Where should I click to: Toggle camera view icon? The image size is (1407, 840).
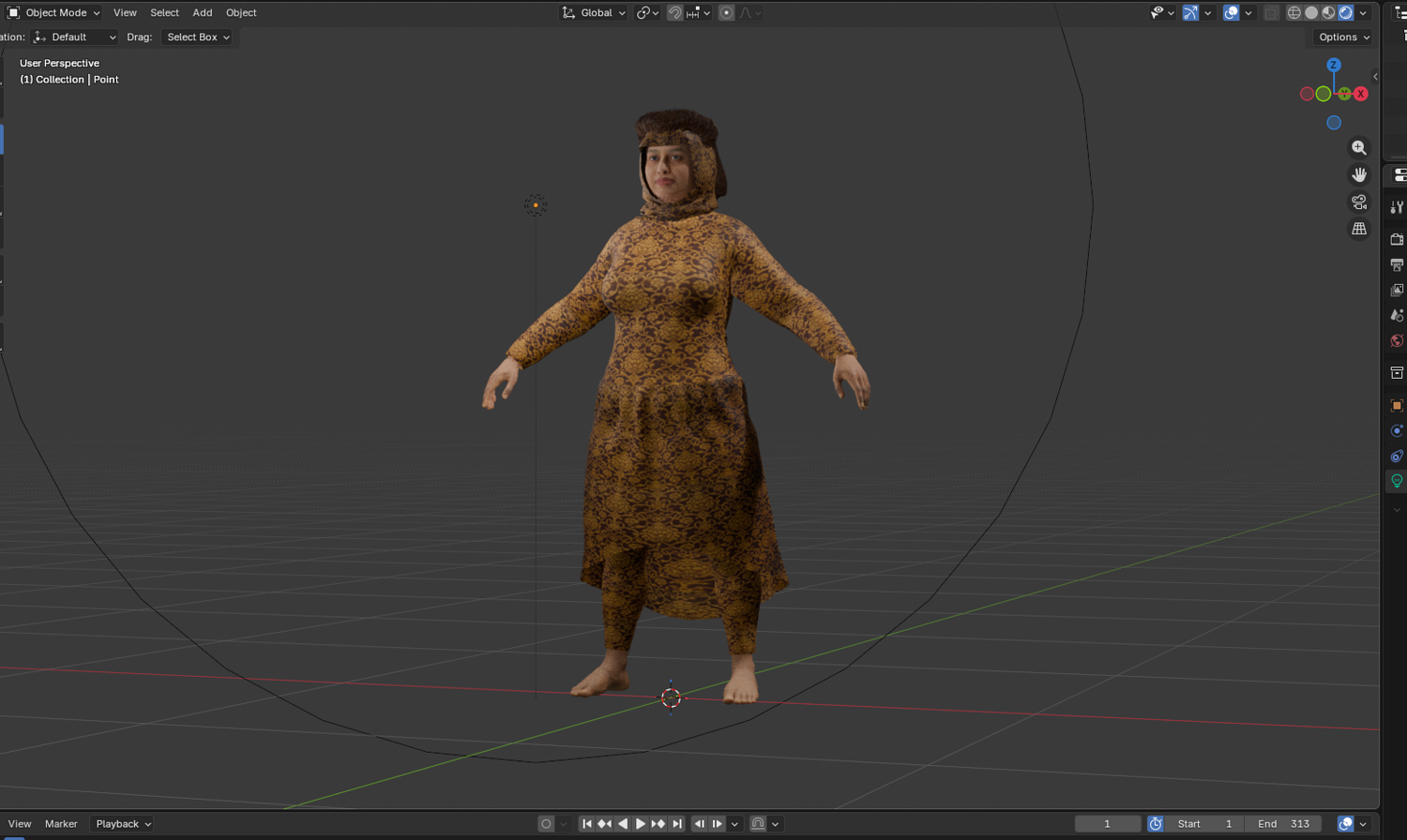click(x=1358, y=202)
